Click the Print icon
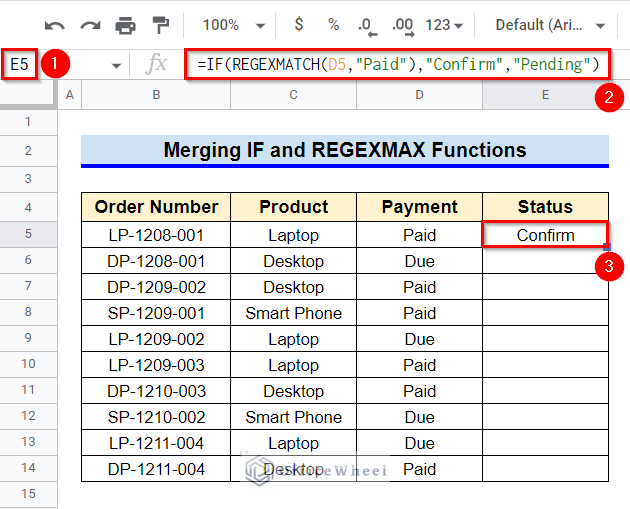The width and height of the screenshot is (630, 509). [125, 26]
